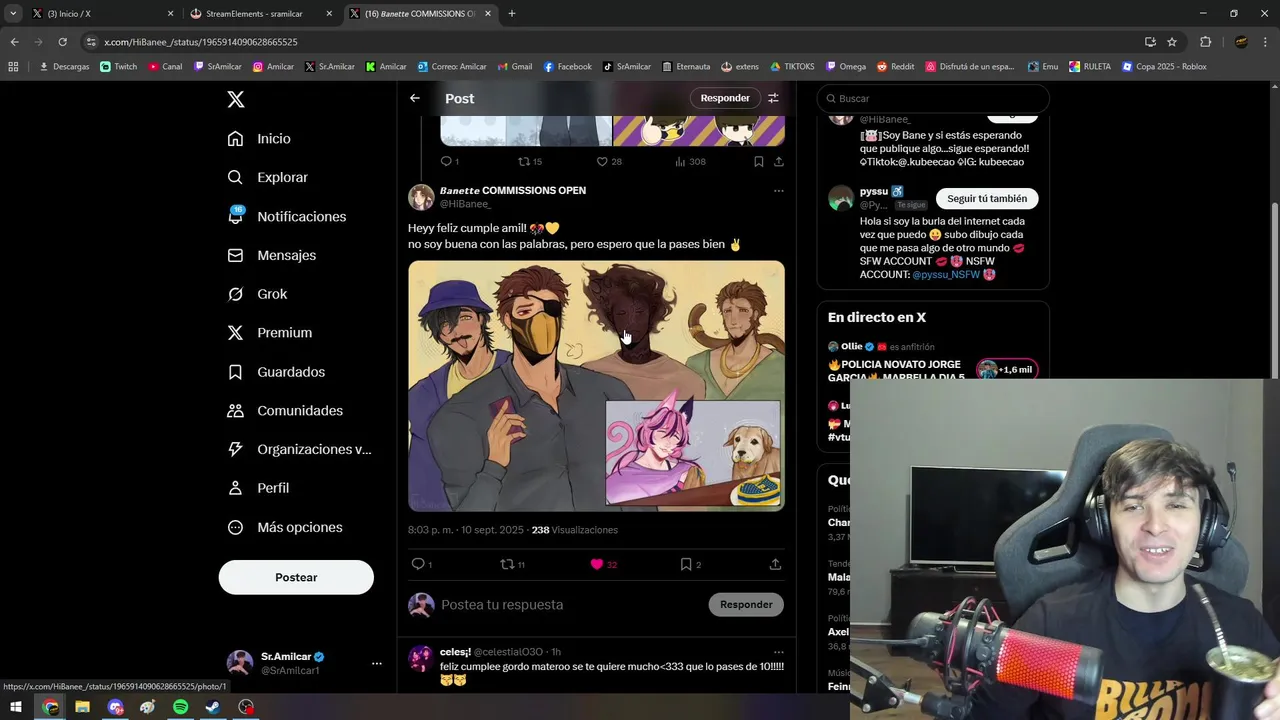Open Notificaciones with its unread badge

coord(287,216)
